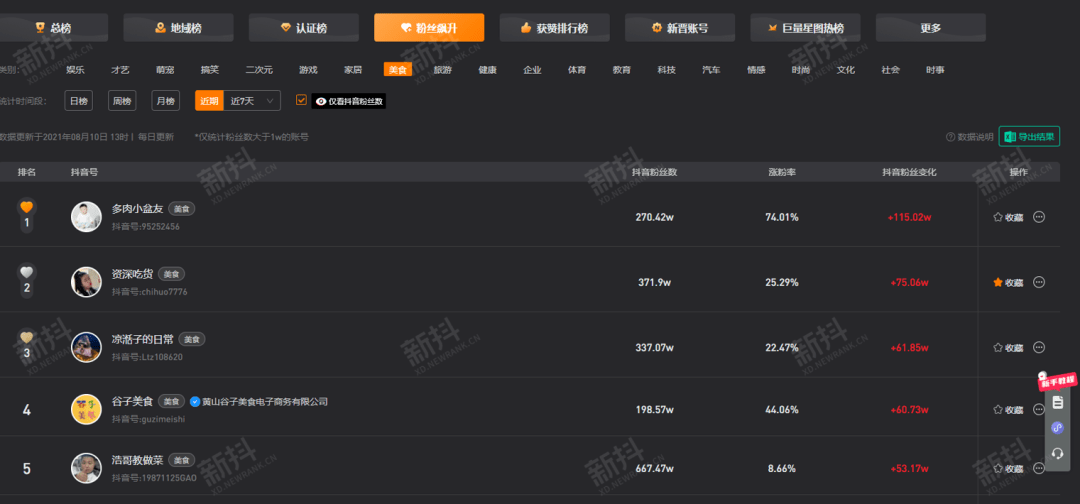Open more options for 谷子美食 row

1039,410
